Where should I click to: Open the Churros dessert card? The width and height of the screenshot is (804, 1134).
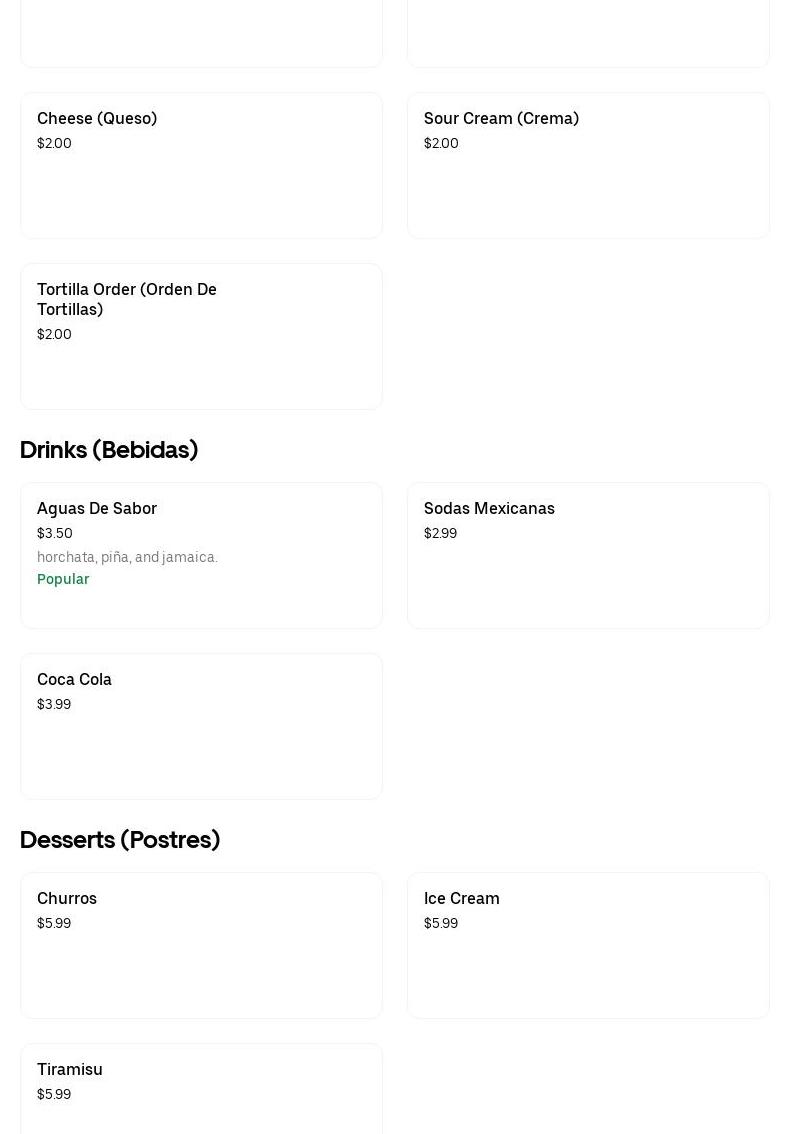(201, 946)
